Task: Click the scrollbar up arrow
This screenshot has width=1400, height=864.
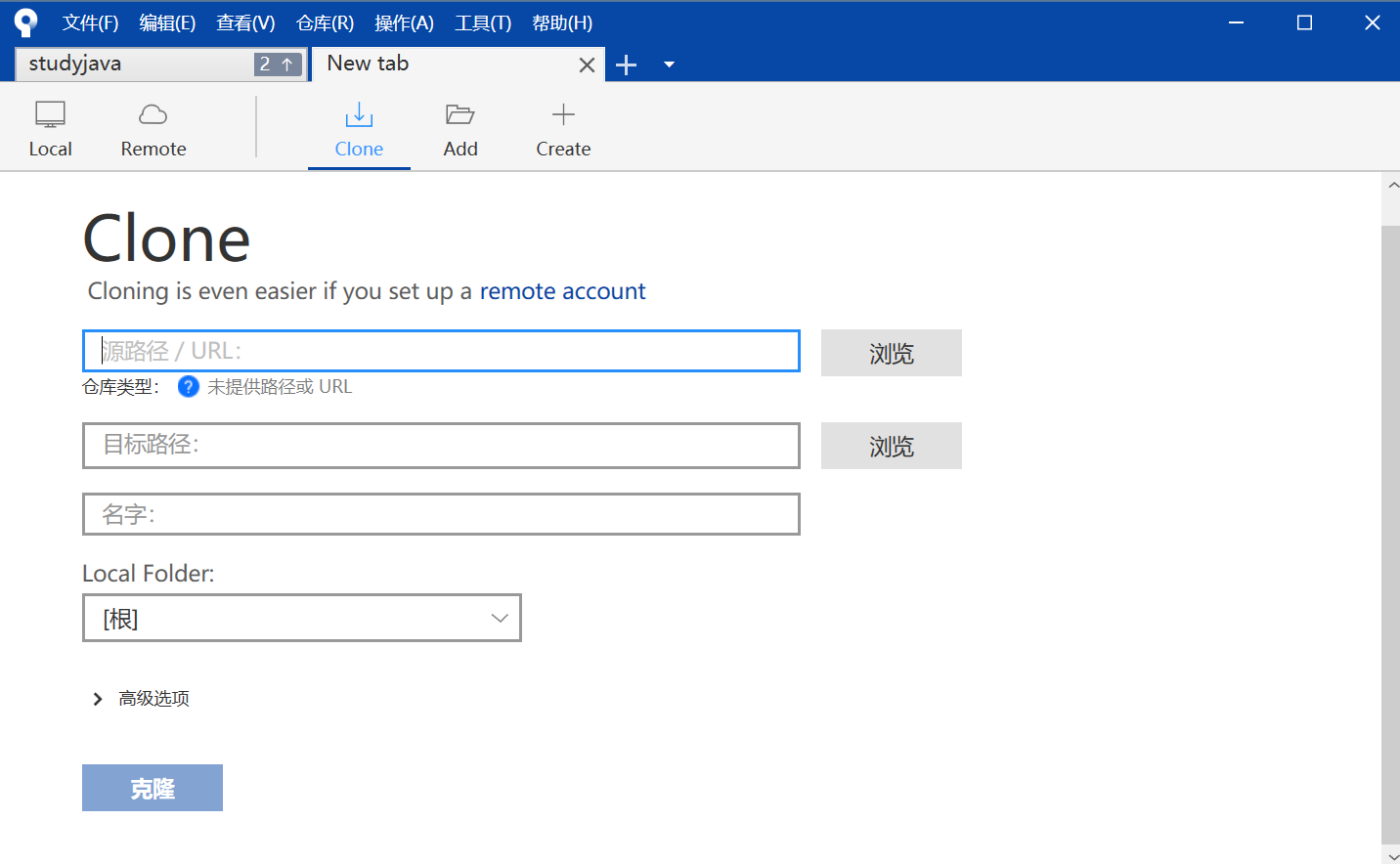Action: pos(1392,185)
